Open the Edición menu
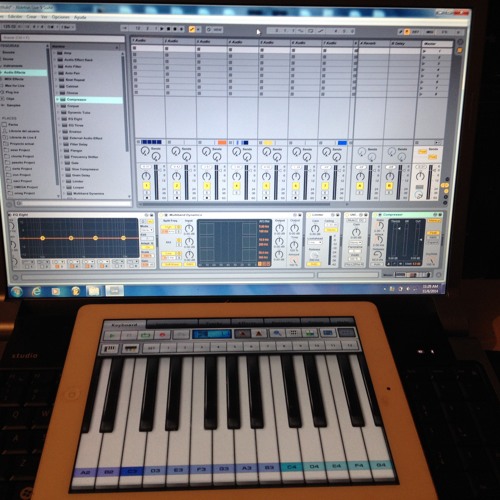Screen dimensions: 500x500 (15, 16)
